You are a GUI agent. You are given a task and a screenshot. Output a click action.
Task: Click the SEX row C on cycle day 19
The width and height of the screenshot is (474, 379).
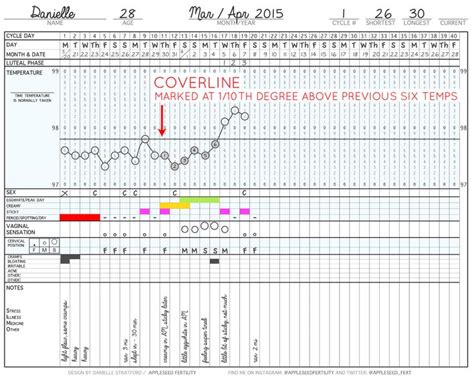coord(244,193)
